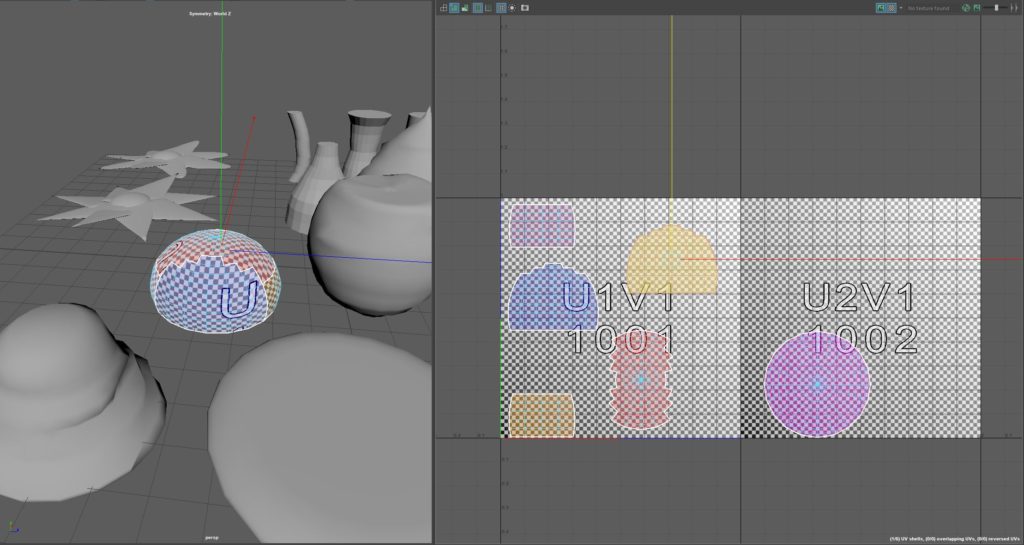Click the dim image icon
This screenshot has width=1024, height=545.
978,7
